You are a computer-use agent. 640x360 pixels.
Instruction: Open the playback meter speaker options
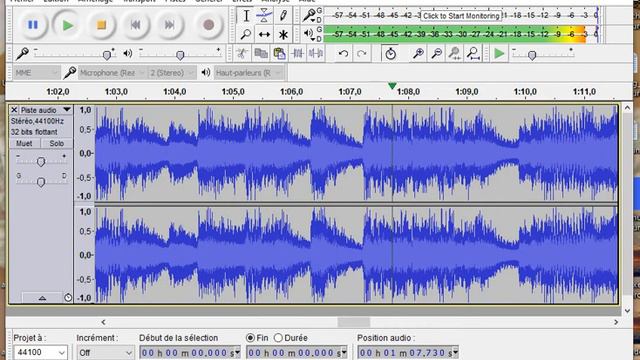[x=309, y=34]
